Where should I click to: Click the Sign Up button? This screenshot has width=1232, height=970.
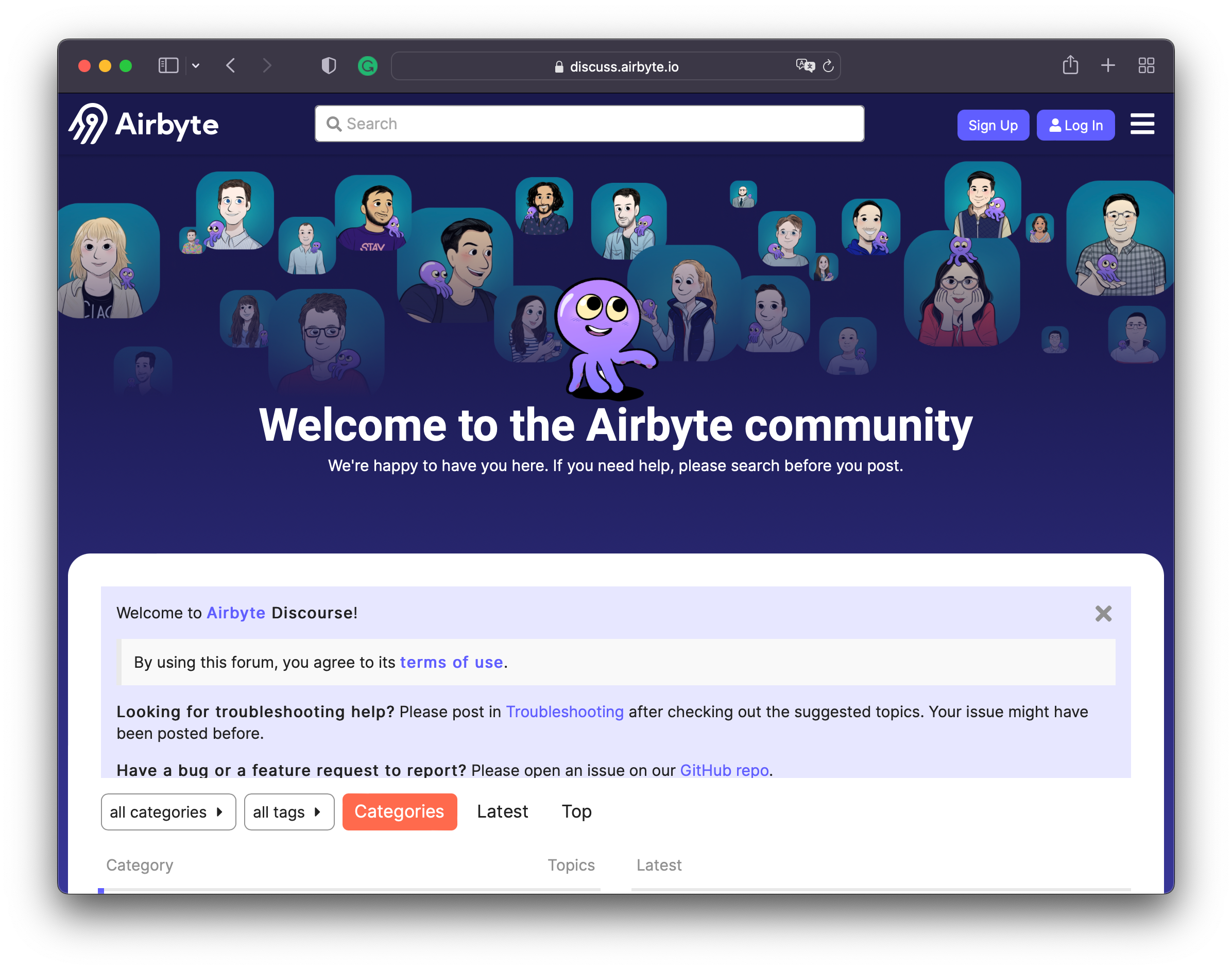click(x=993, y=125)
